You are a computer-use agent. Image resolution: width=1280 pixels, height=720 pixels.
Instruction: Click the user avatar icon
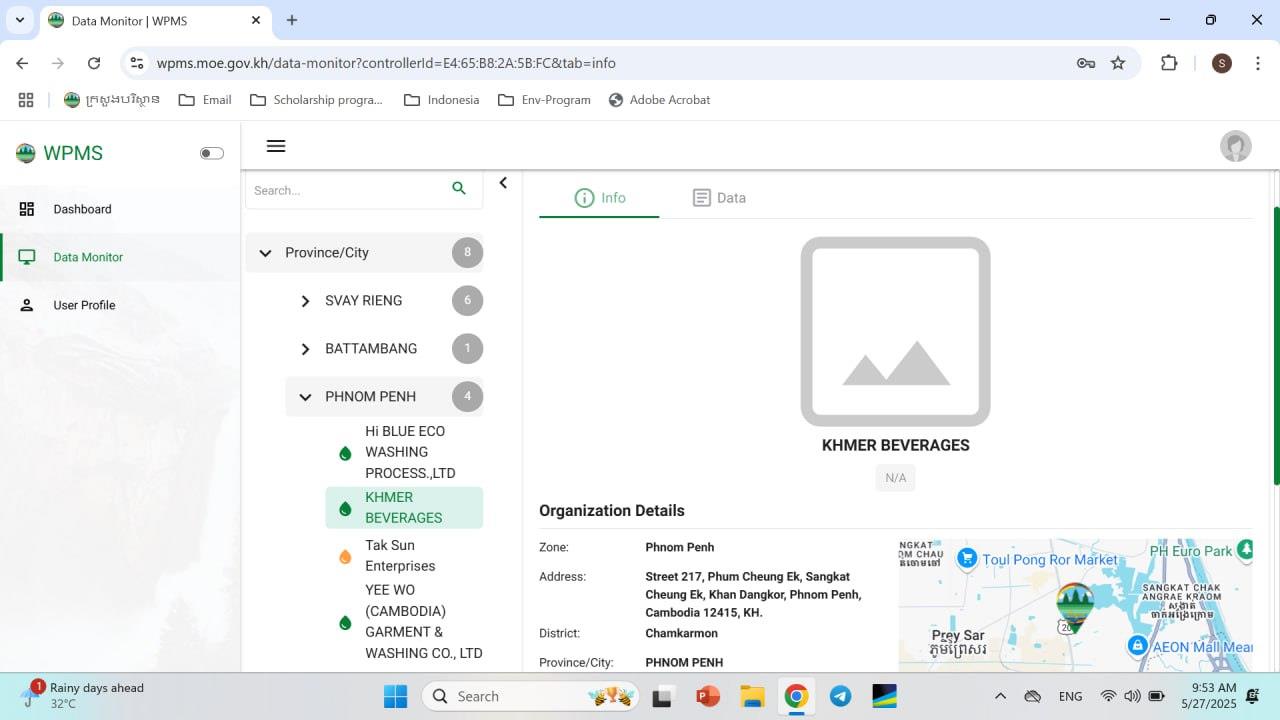(x=1236, y=146)
